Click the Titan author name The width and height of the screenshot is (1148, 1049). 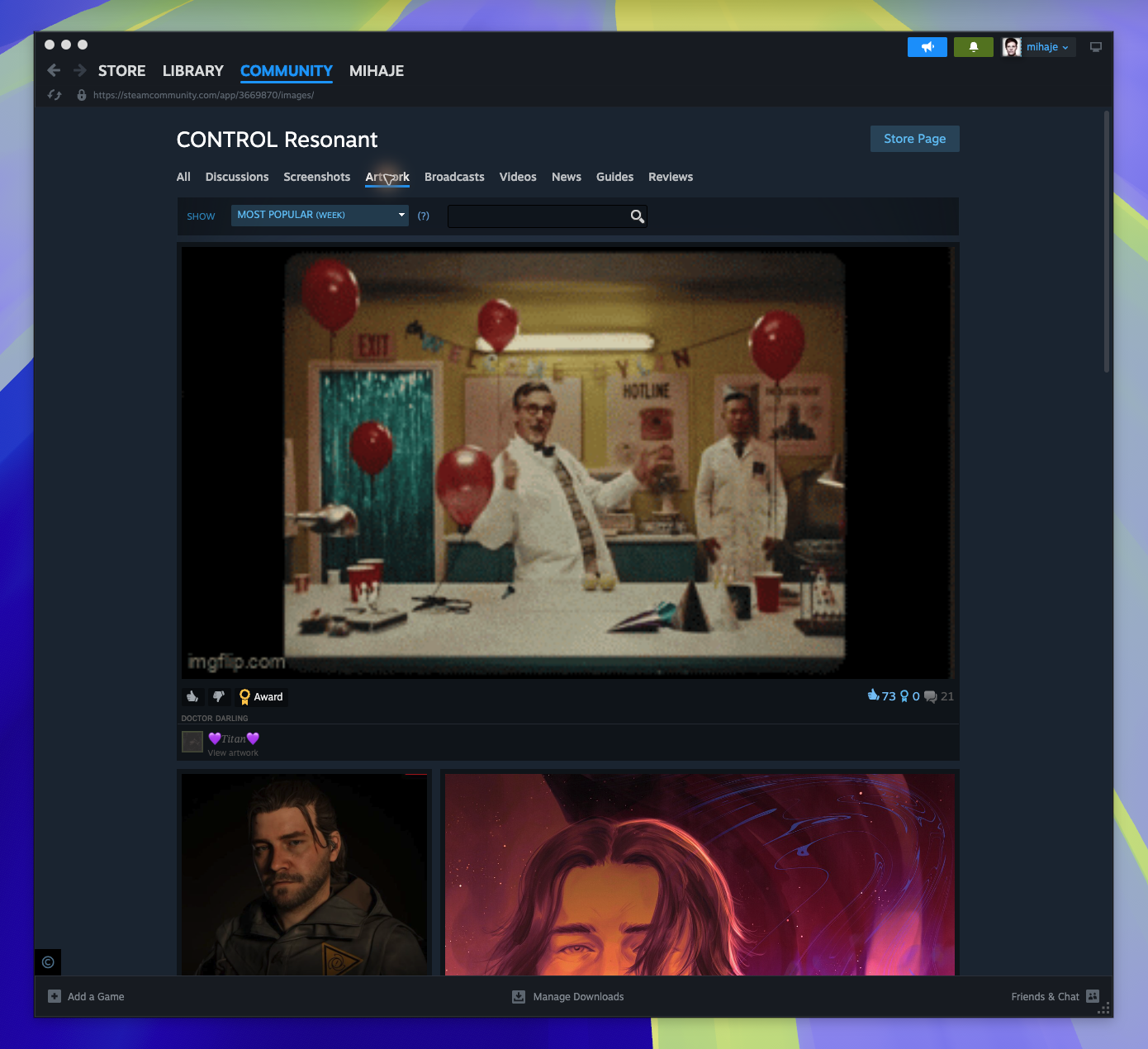234,738
